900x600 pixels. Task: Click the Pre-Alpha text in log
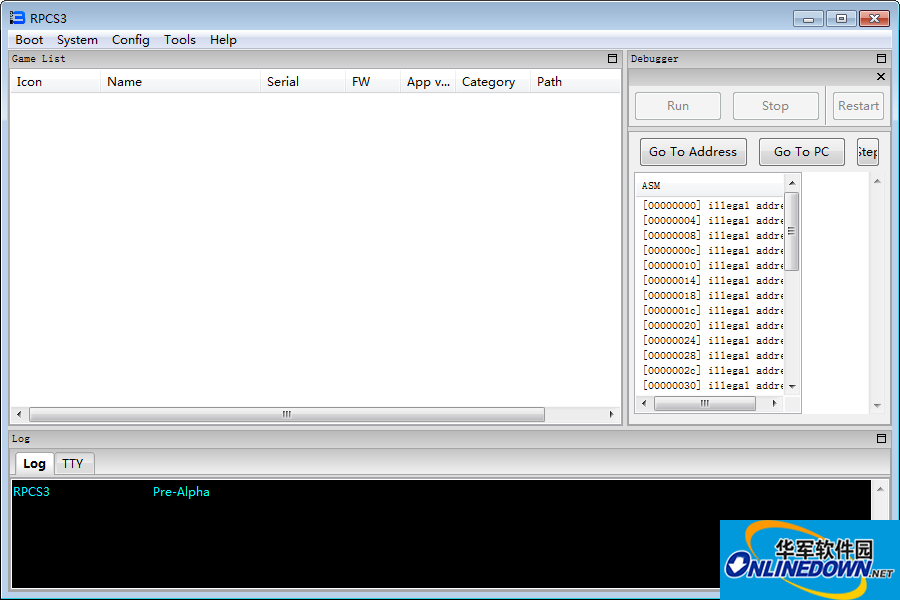(181, 492)
